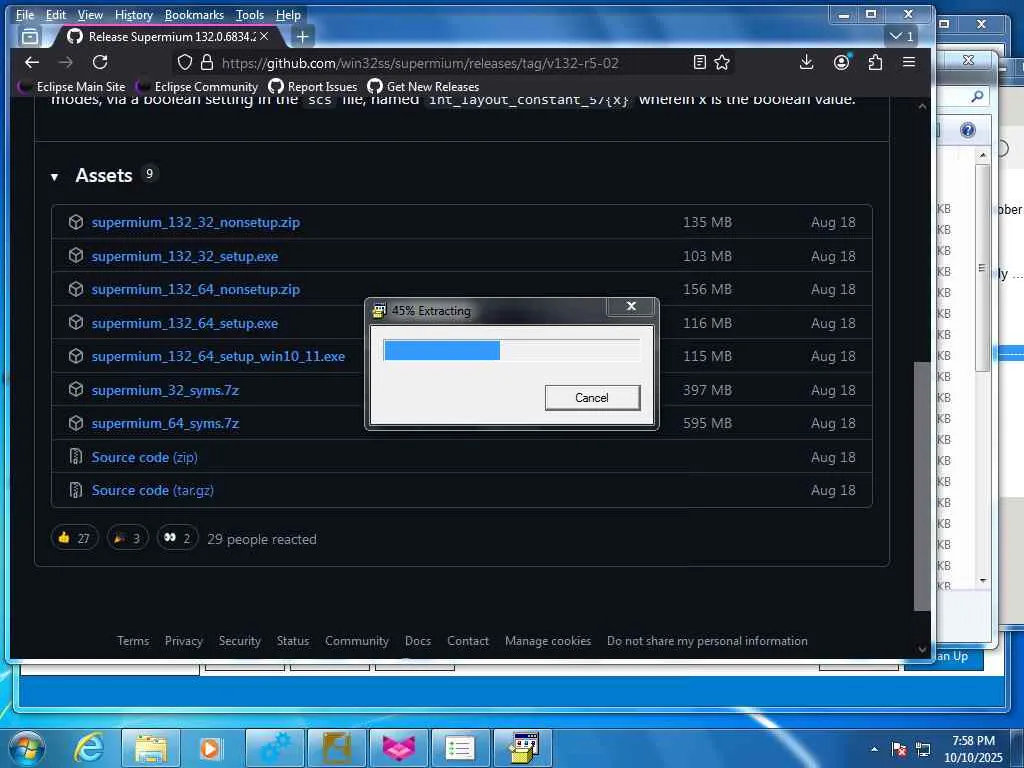Open the Help menu
The height and width of the screenshot is (768, 1024).
288,15
